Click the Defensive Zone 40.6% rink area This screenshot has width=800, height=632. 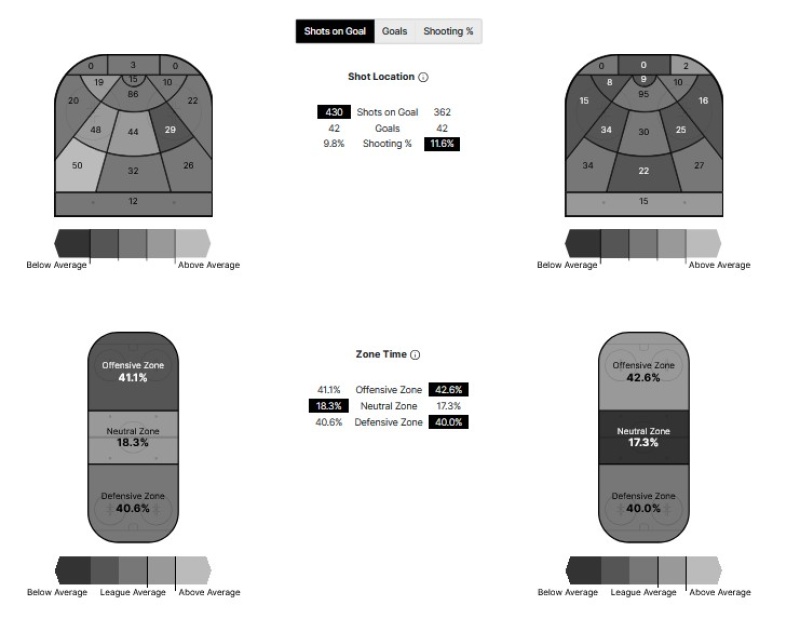pyautogui.click(x=133, y=502)
